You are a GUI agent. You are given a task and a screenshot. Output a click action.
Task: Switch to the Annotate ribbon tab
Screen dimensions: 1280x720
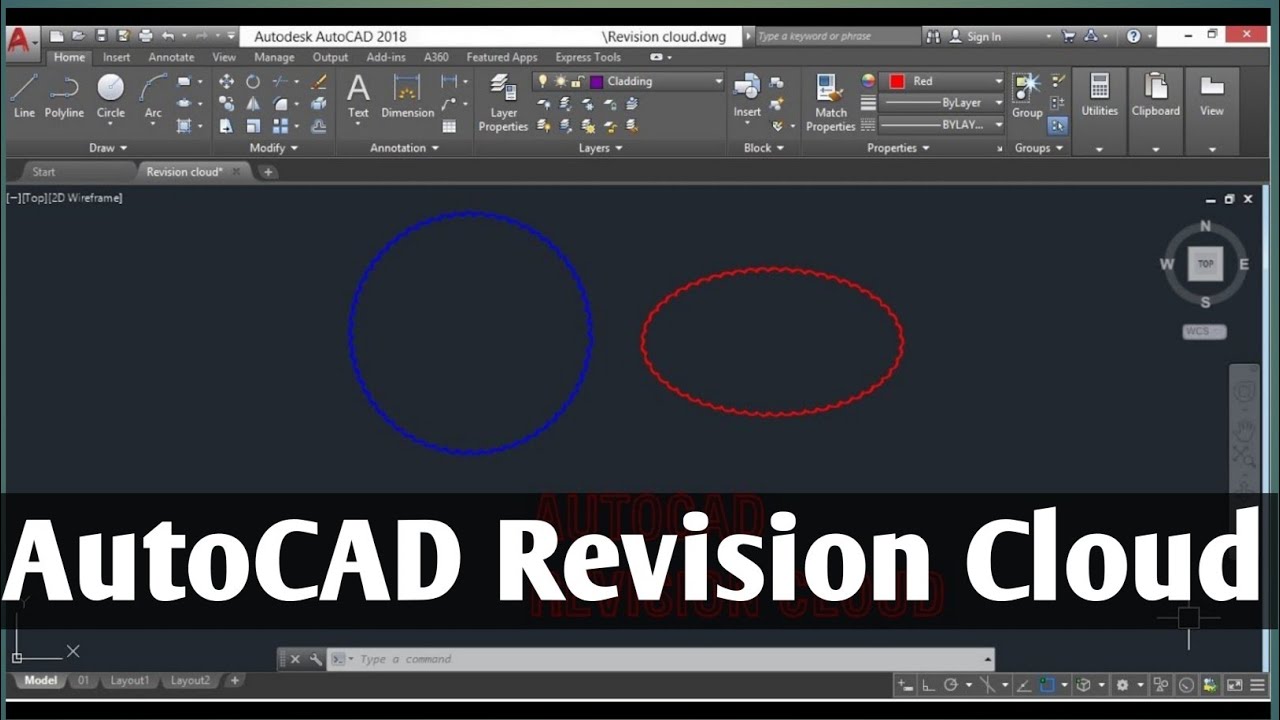point(172,58)
